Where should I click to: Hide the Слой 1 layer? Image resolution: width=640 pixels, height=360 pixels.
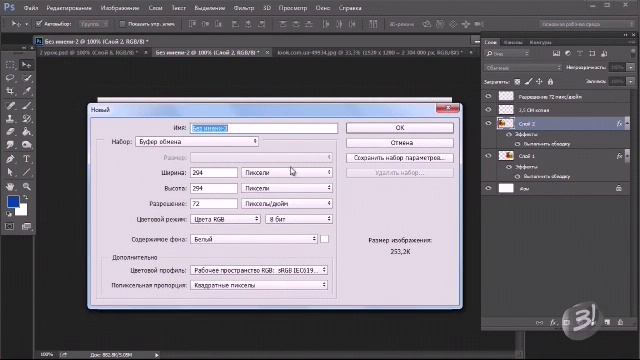click(x=489, y=156)
